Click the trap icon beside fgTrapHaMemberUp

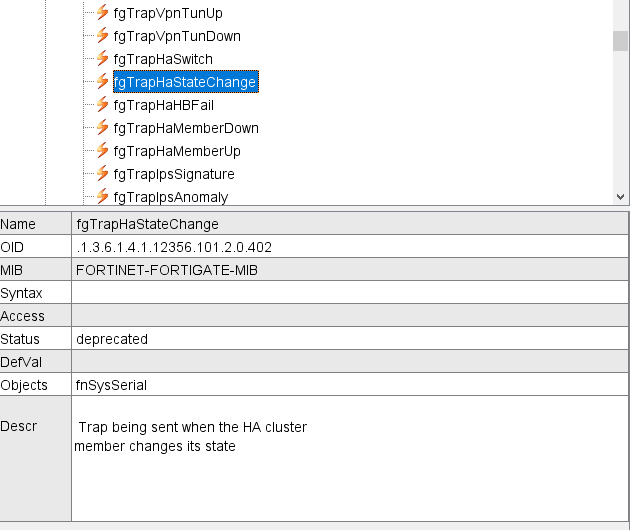[102, 151]
